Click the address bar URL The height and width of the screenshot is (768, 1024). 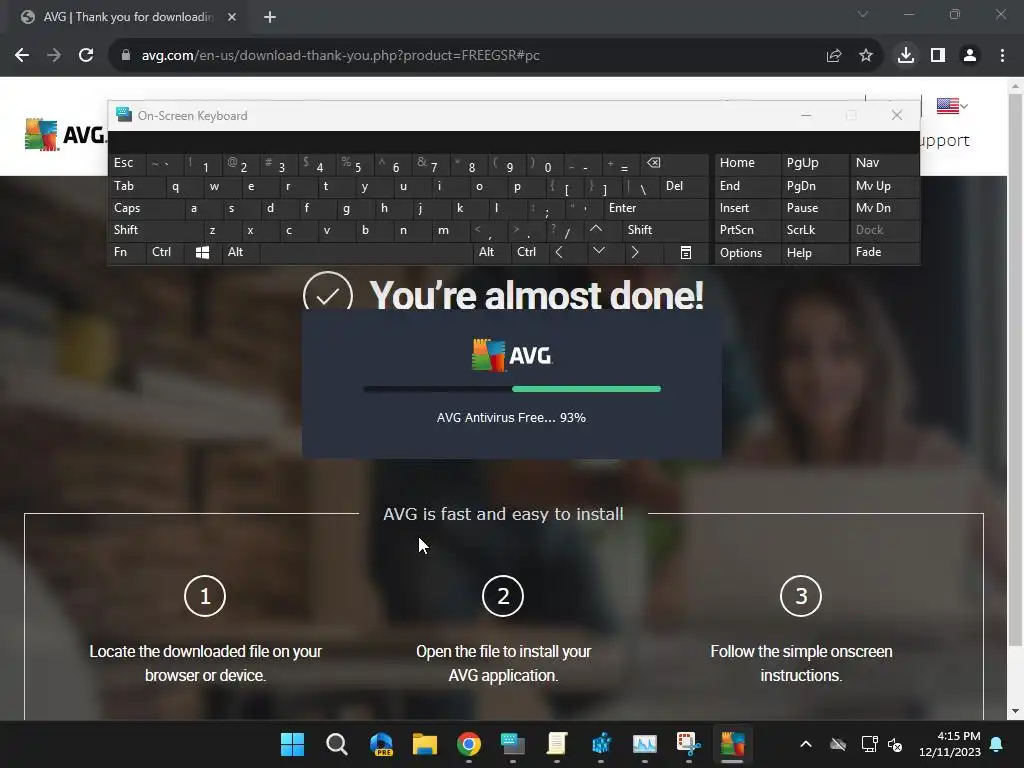coord(340,56)
